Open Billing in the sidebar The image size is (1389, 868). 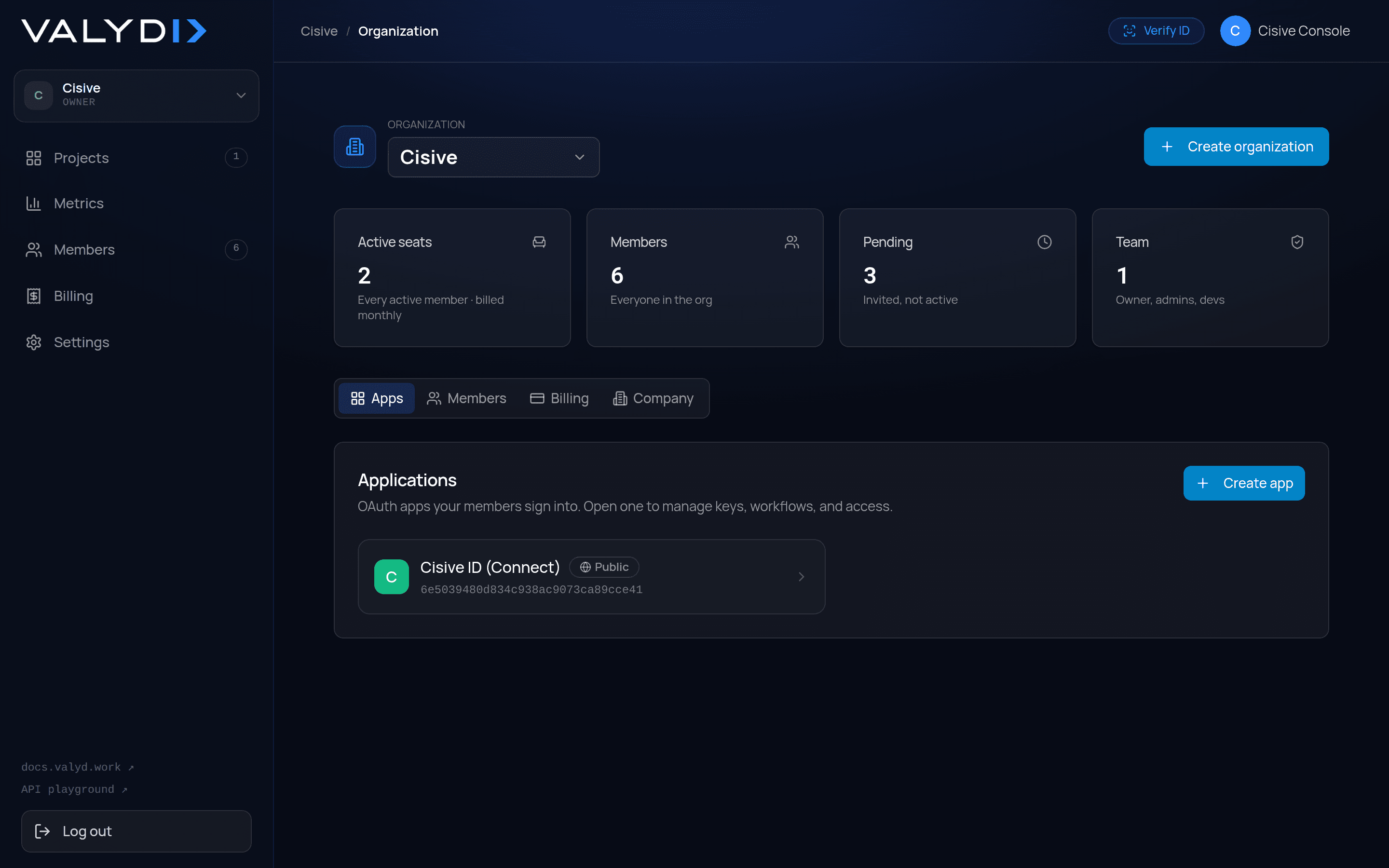tap(136, 296)
